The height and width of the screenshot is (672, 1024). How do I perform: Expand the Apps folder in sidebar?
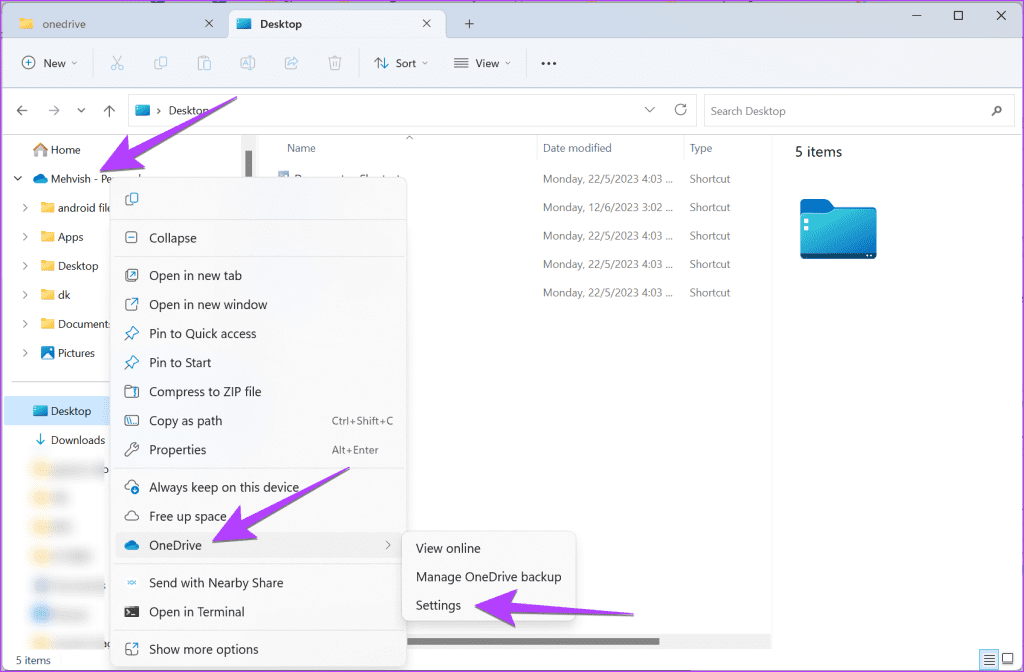coord(25,237)
